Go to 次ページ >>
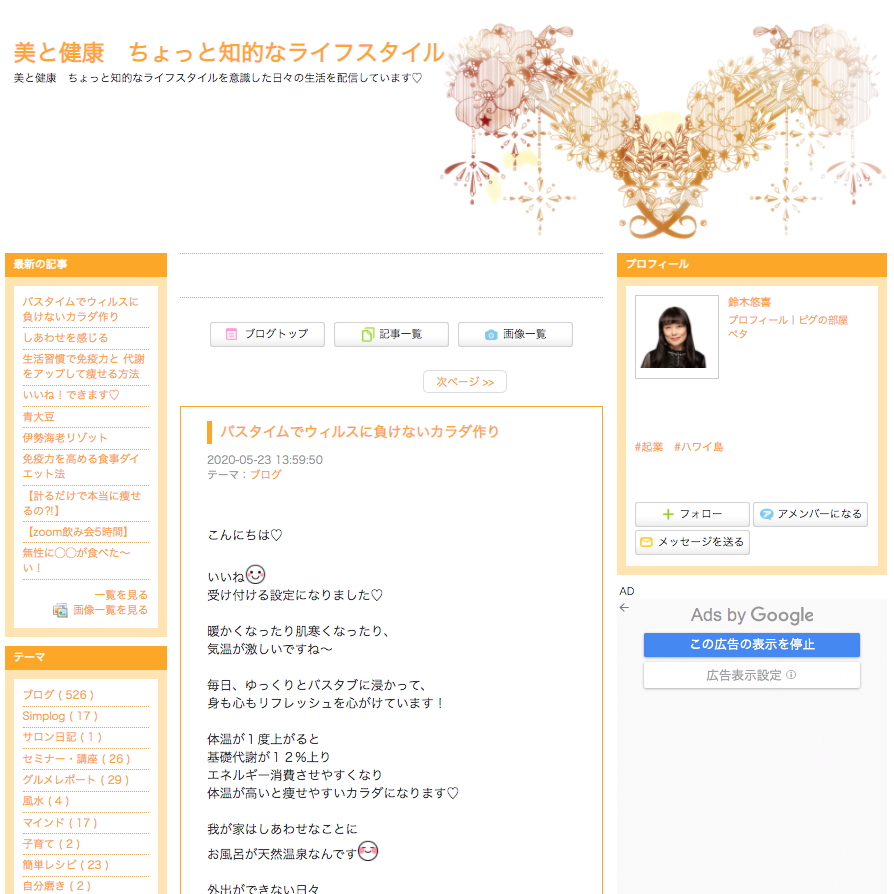This screenshot has width=894, height=894. coord(465,382)
